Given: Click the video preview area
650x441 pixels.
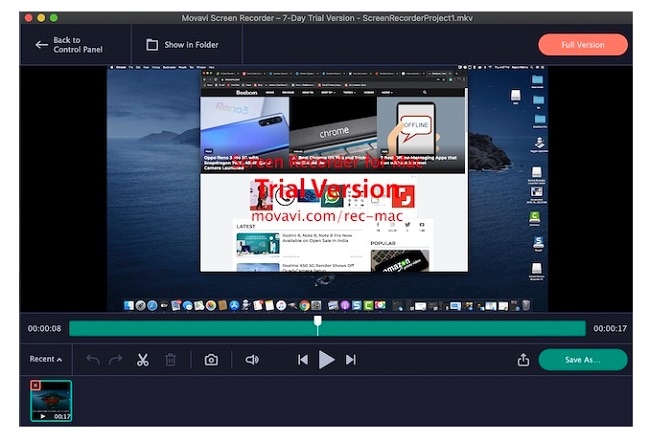Looking at the screenshot, I should click(327, 189).
